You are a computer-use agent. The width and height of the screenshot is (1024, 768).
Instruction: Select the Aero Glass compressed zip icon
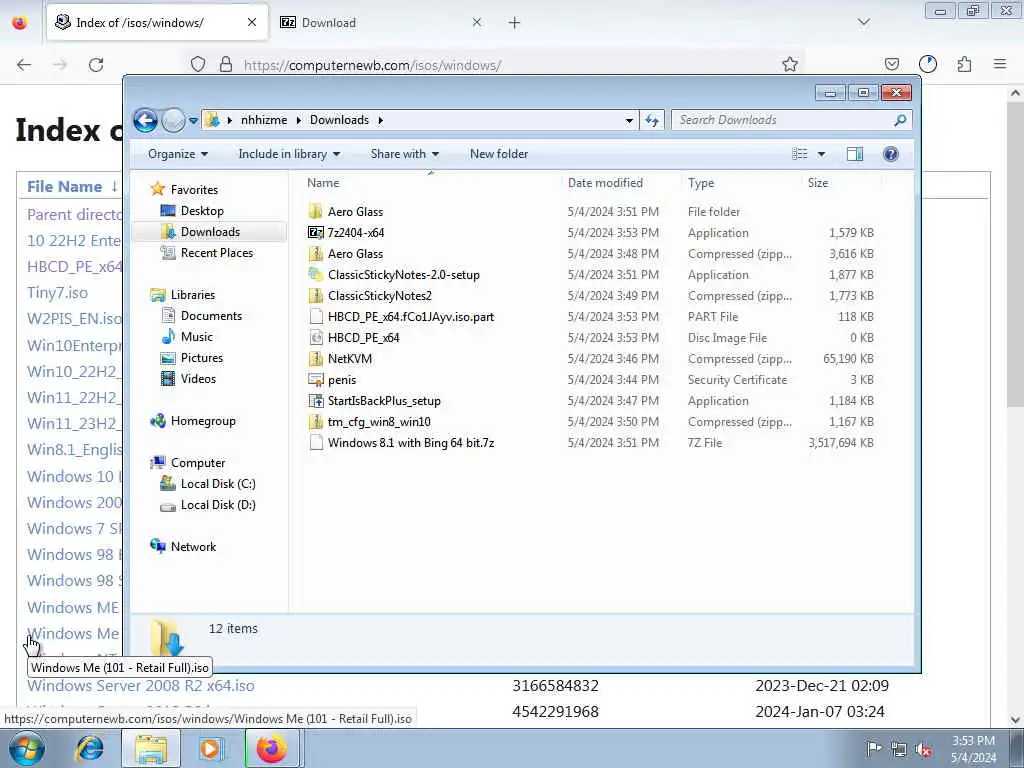(x=315, y=253)
